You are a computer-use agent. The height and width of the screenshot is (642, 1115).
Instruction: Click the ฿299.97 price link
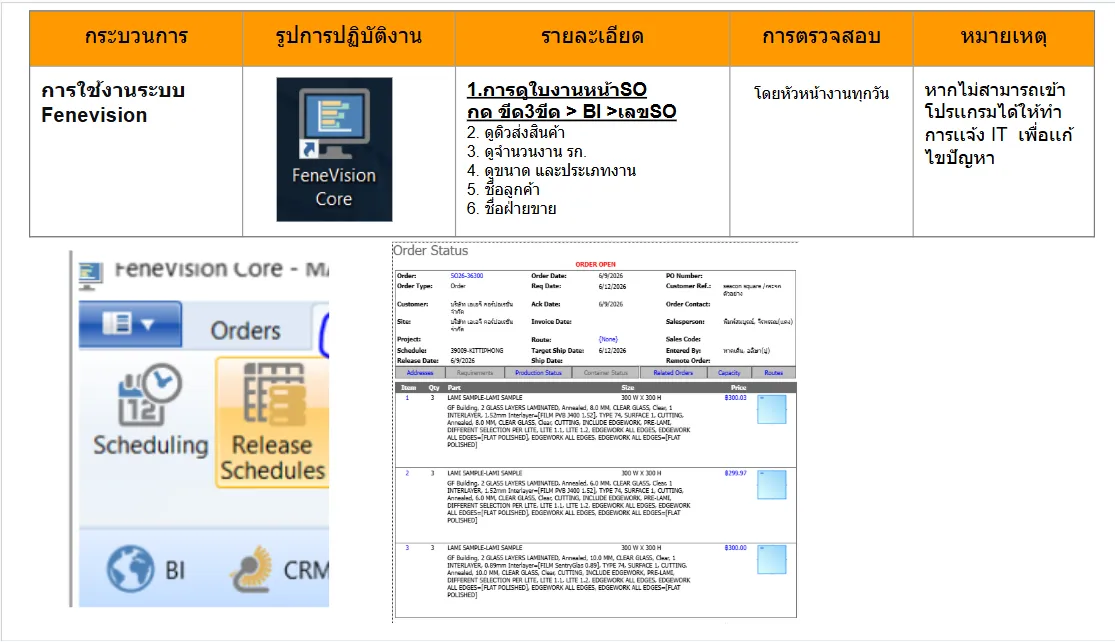(x=735, y=473)
